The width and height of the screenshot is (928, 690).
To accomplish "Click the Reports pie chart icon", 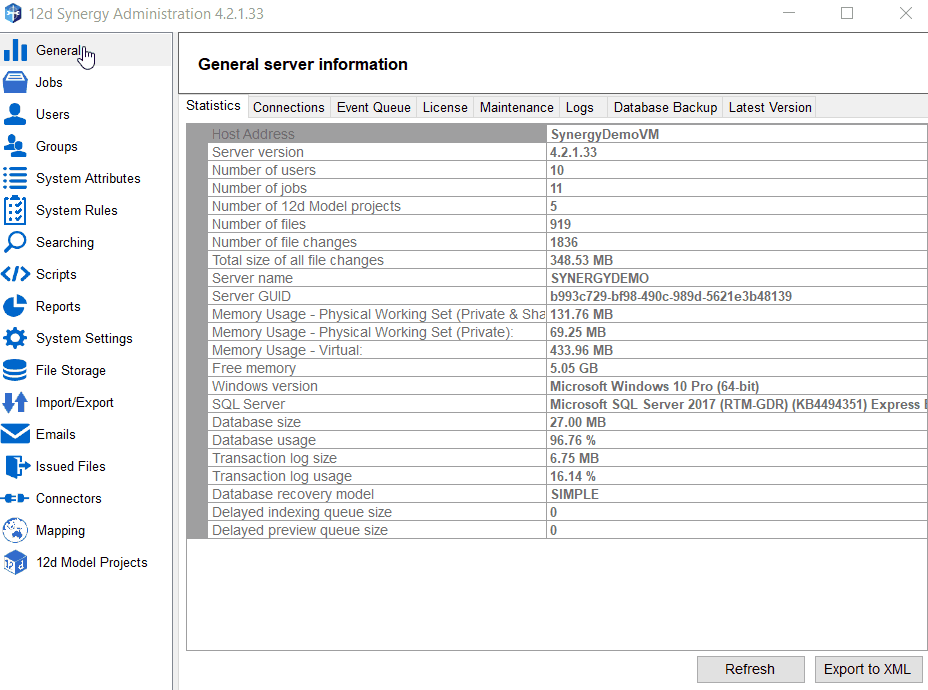I will point(15,306).
